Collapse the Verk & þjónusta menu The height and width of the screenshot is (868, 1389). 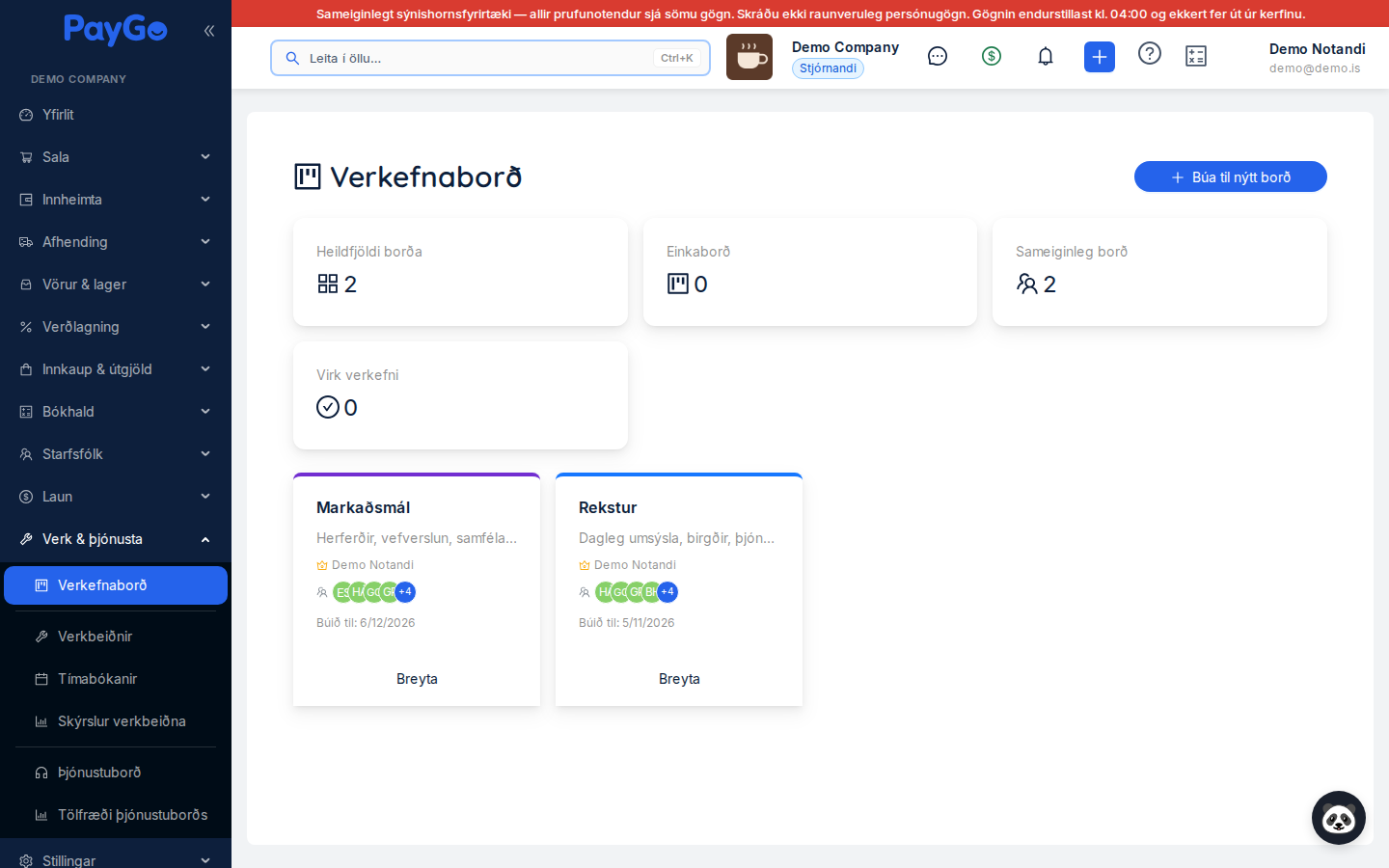click(x=116, y=539)
